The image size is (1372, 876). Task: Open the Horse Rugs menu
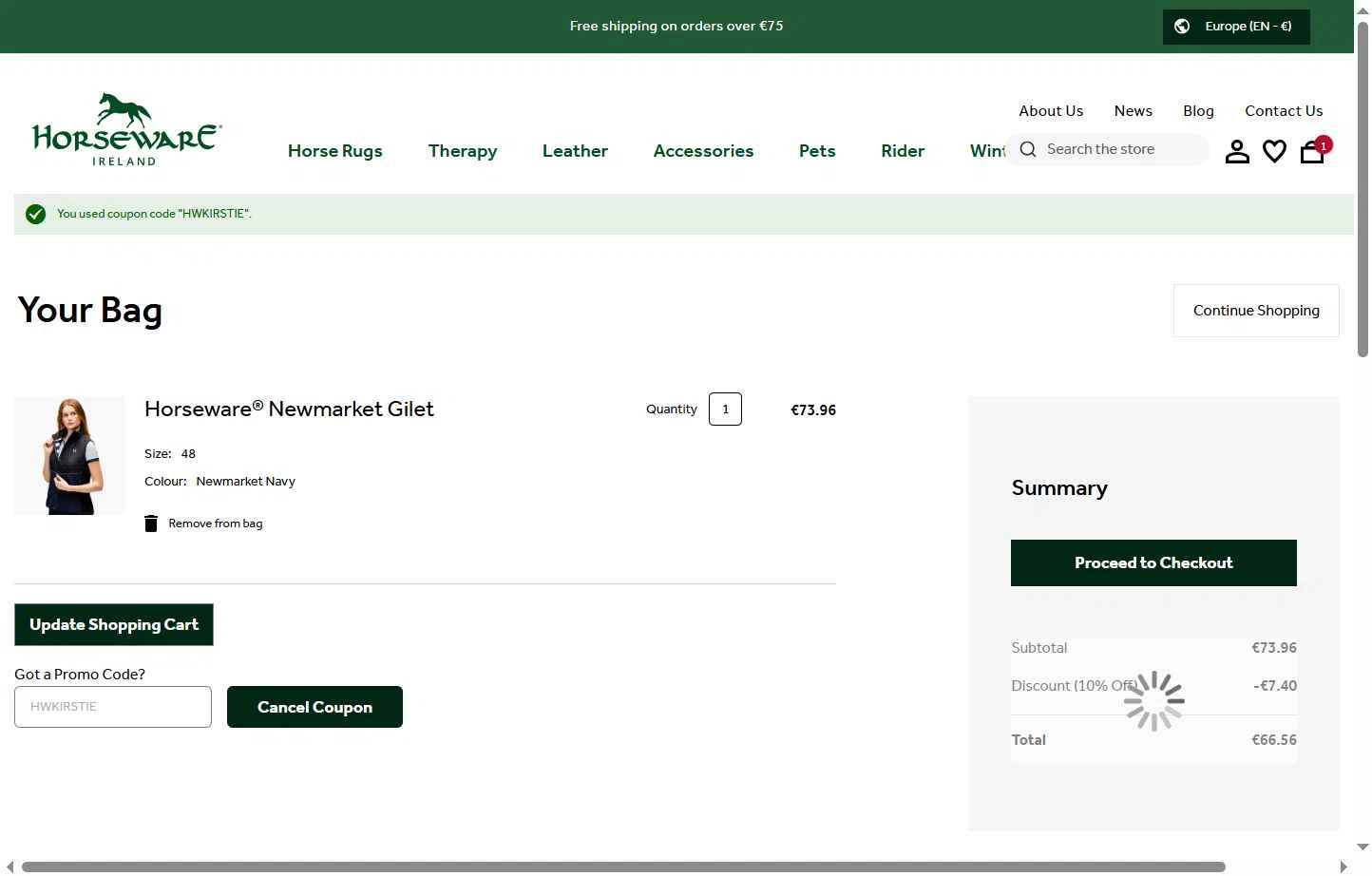coord(335,151)
